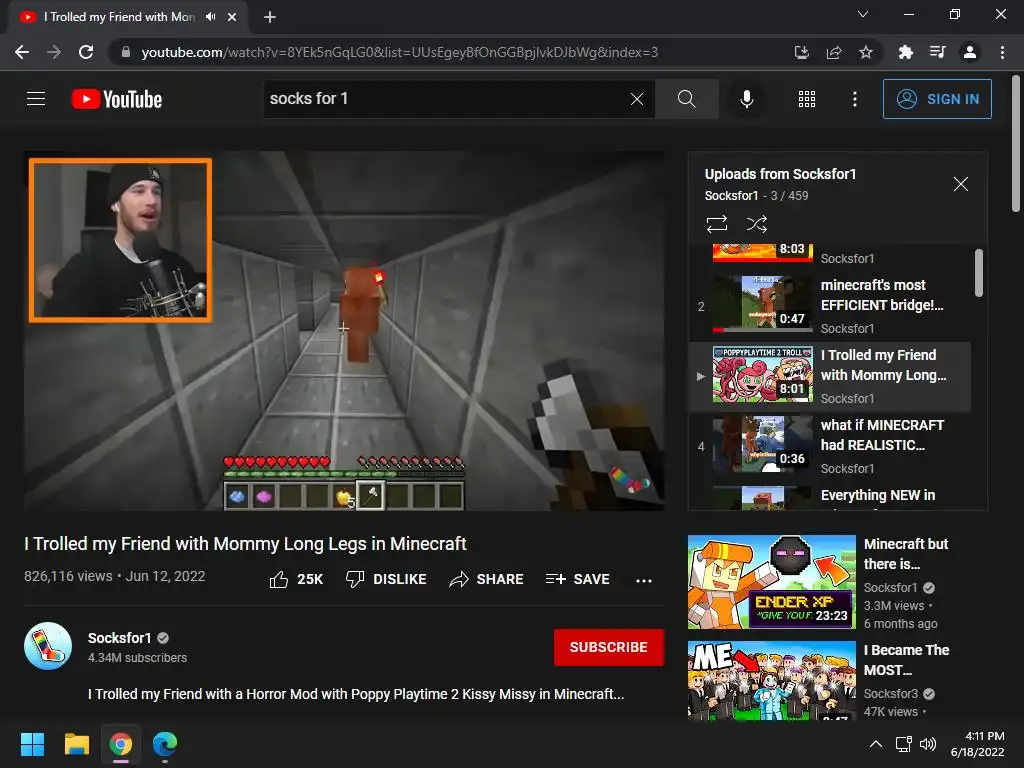Go to YouTube home via logo
This screenshot has width=1024, height=768.
[117, 99]
